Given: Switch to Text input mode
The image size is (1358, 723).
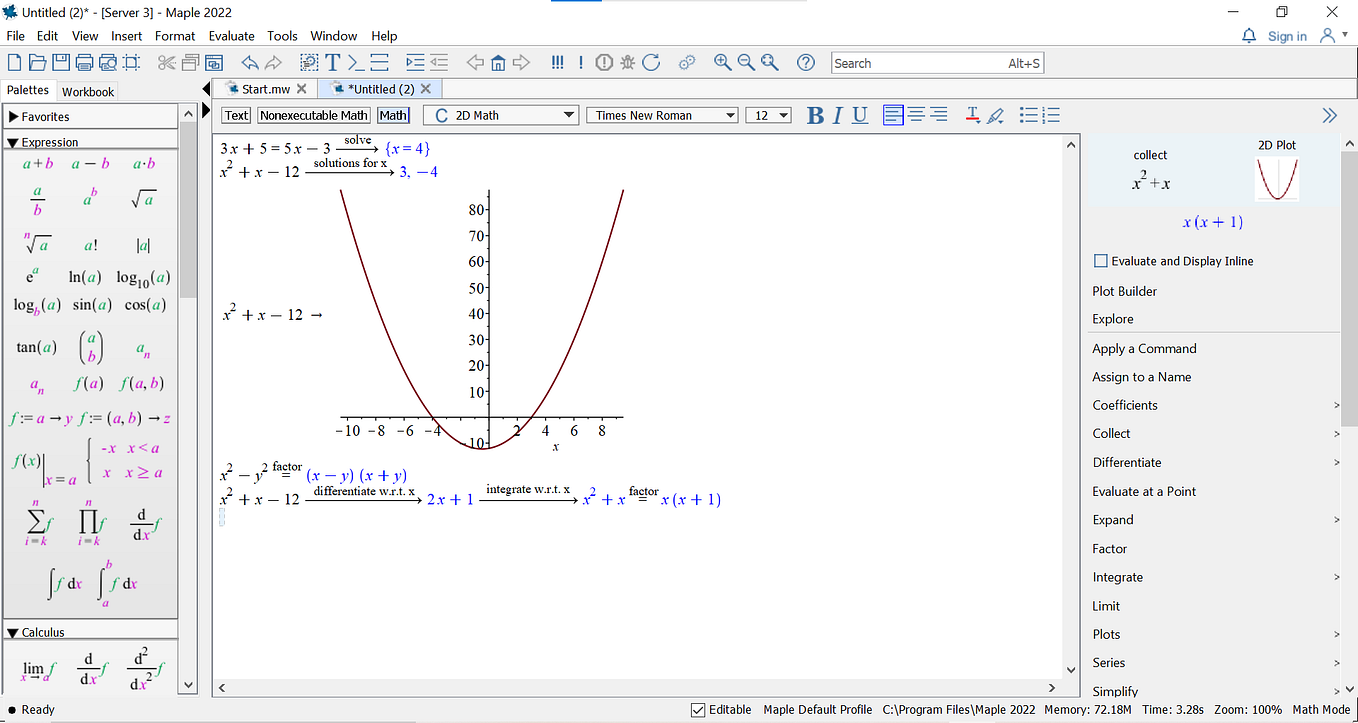Looking at the screenshot, I should click(x=237, y=115).
